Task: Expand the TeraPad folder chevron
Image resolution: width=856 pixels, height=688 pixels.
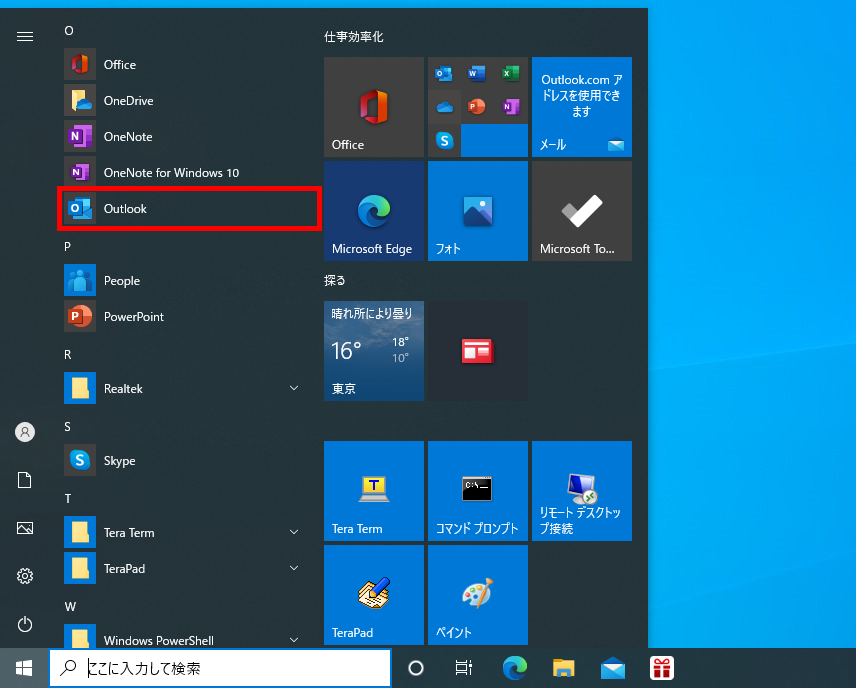Action: [294, 568]
